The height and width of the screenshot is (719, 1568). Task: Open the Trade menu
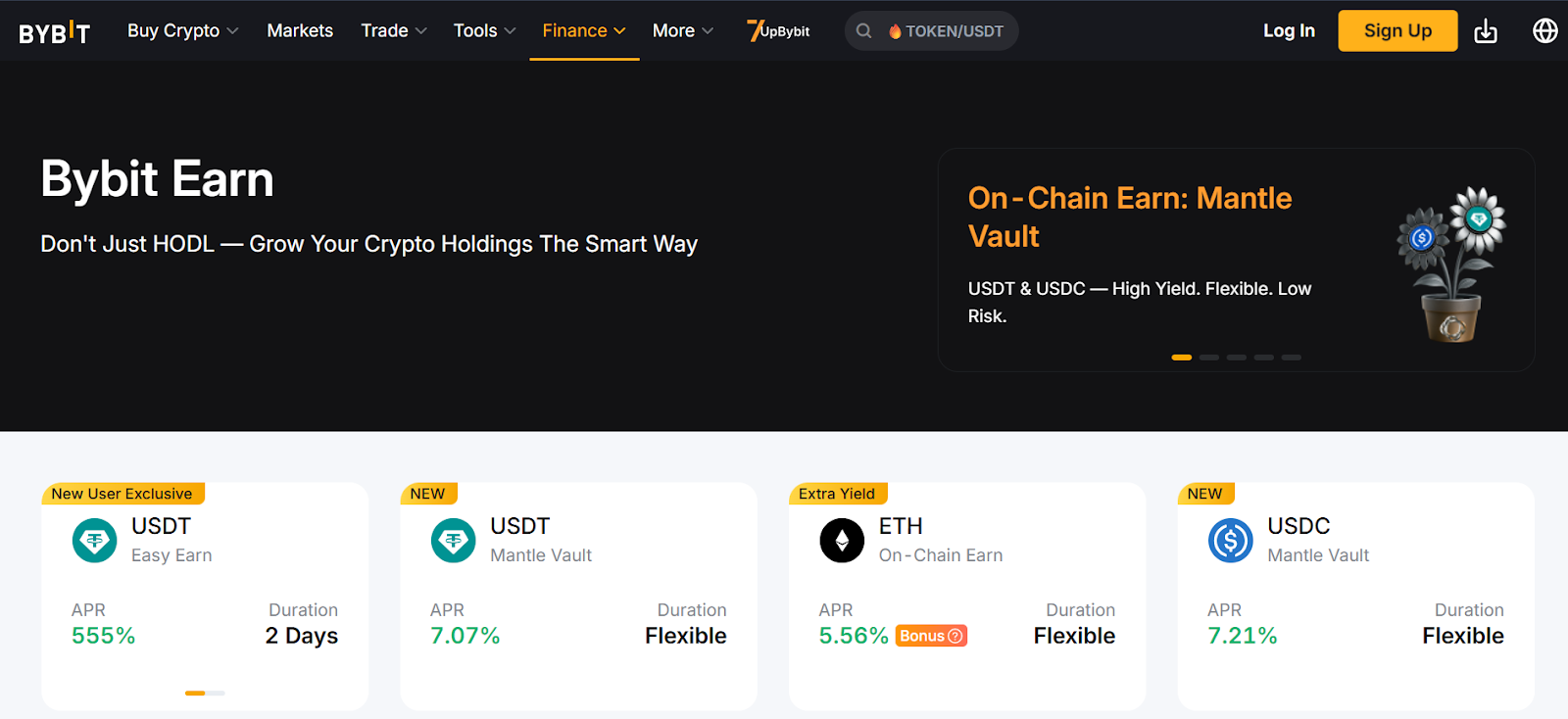click(393, 30)
